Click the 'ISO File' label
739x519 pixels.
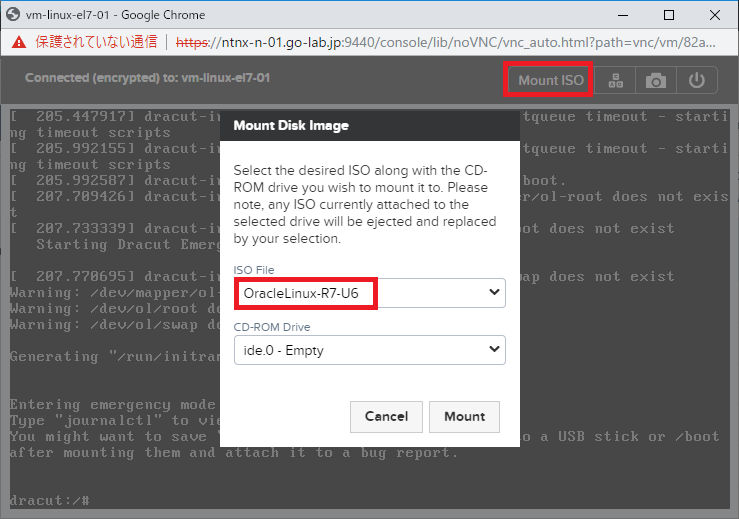pos(254,270)
